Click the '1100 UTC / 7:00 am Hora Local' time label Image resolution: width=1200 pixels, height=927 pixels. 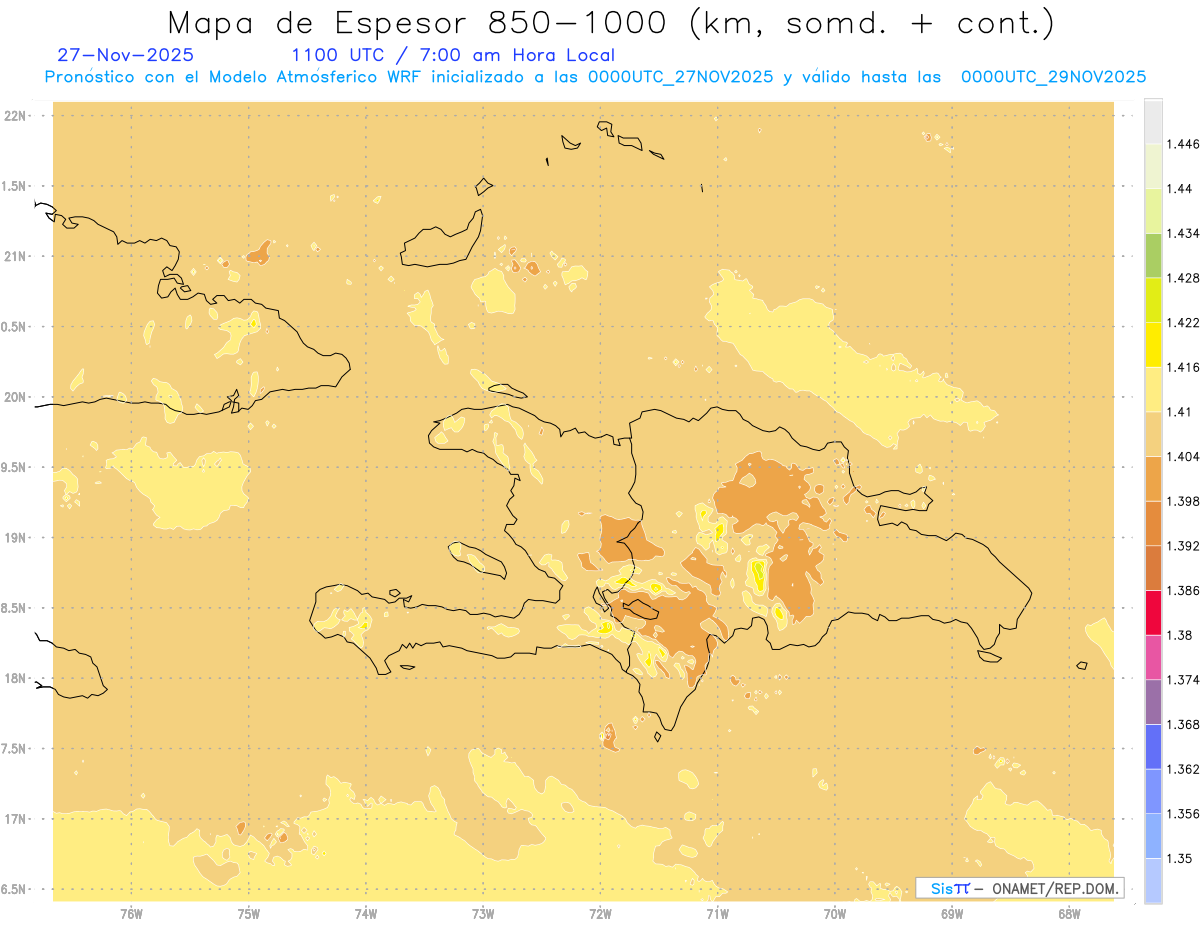[453, 55]
